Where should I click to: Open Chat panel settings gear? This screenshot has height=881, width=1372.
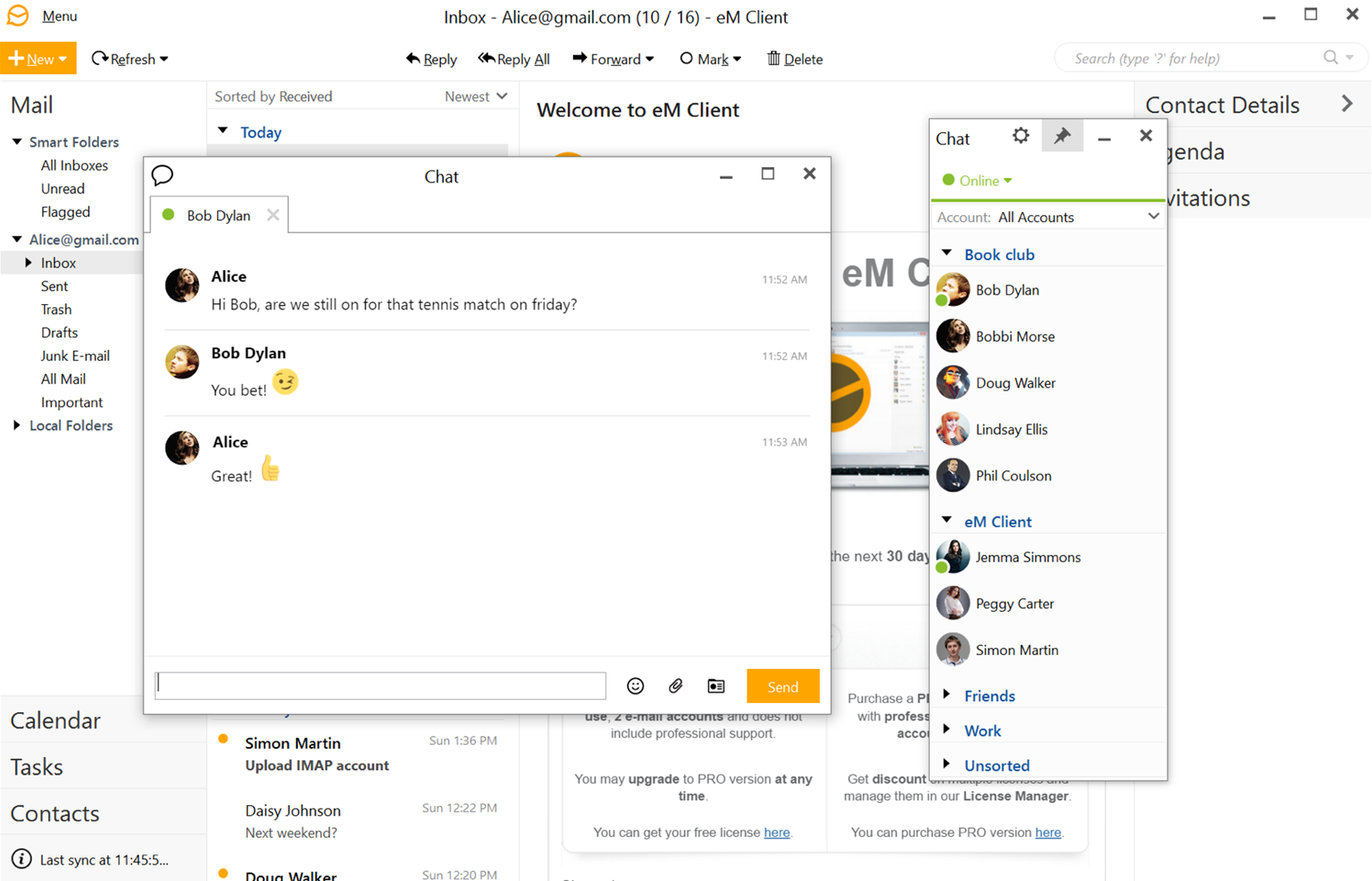pos(1020,135)
